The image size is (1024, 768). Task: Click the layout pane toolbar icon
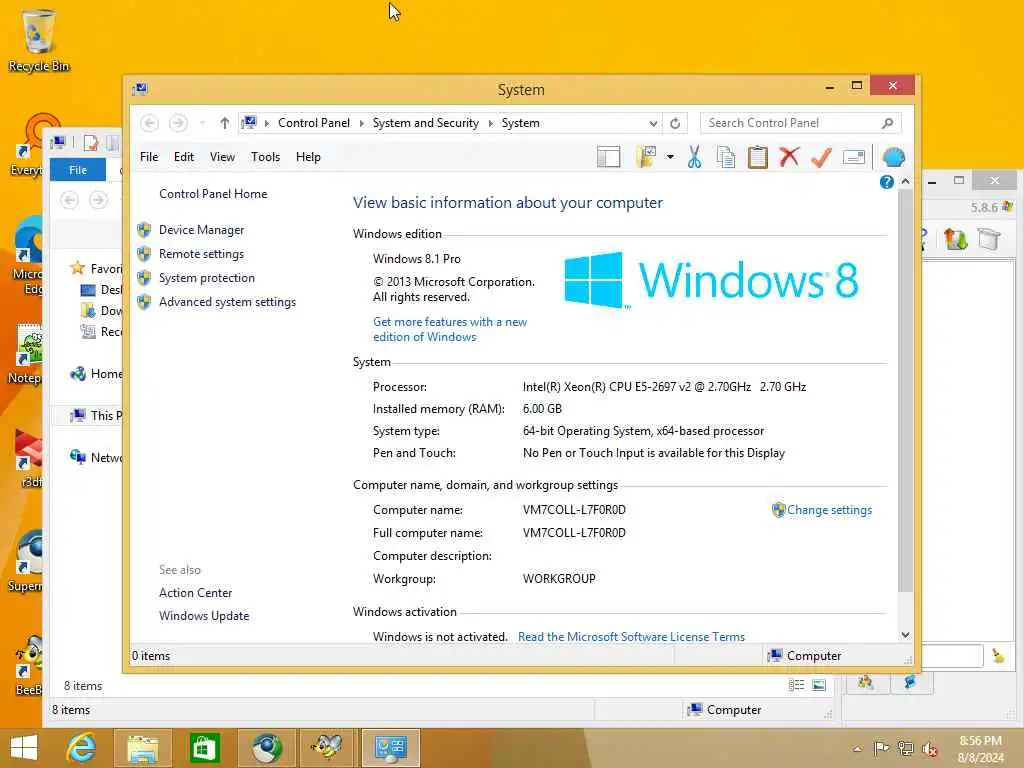tap(608, 157)
